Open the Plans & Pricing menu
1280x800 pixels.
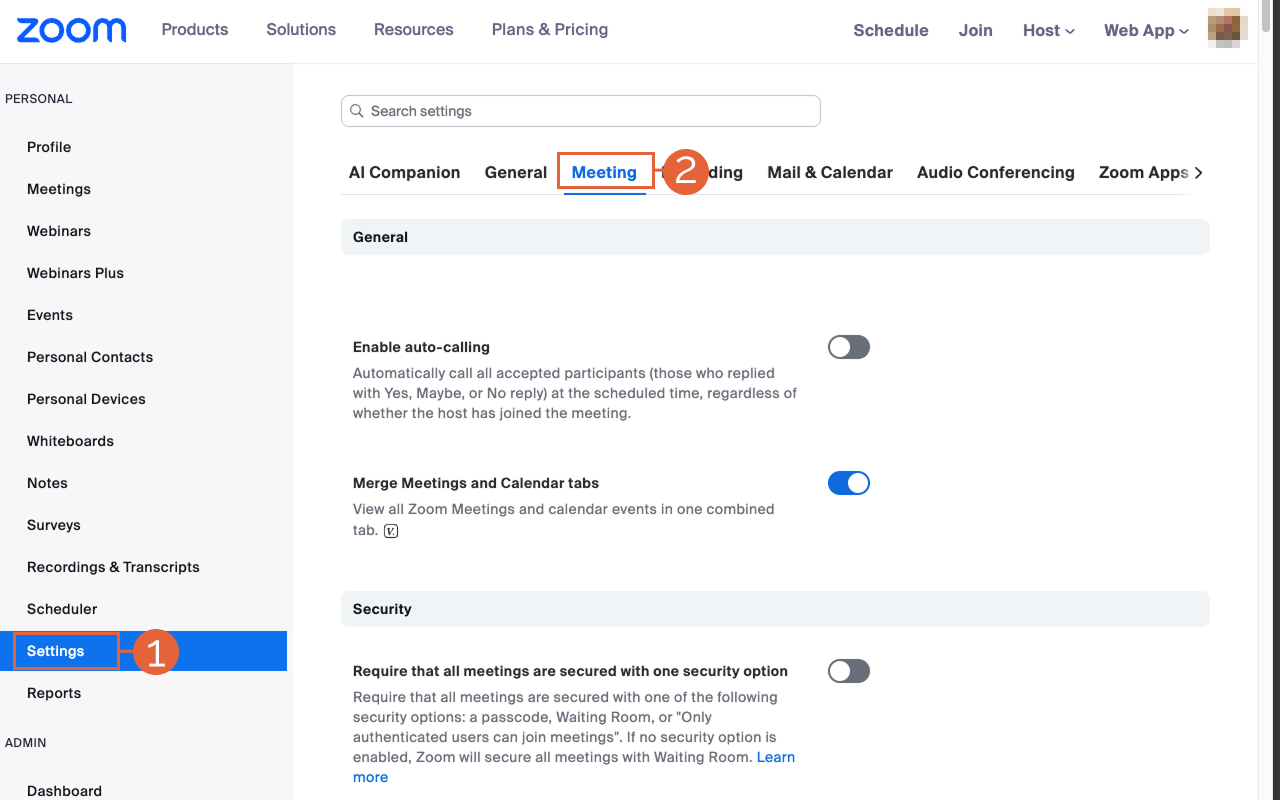549,30
